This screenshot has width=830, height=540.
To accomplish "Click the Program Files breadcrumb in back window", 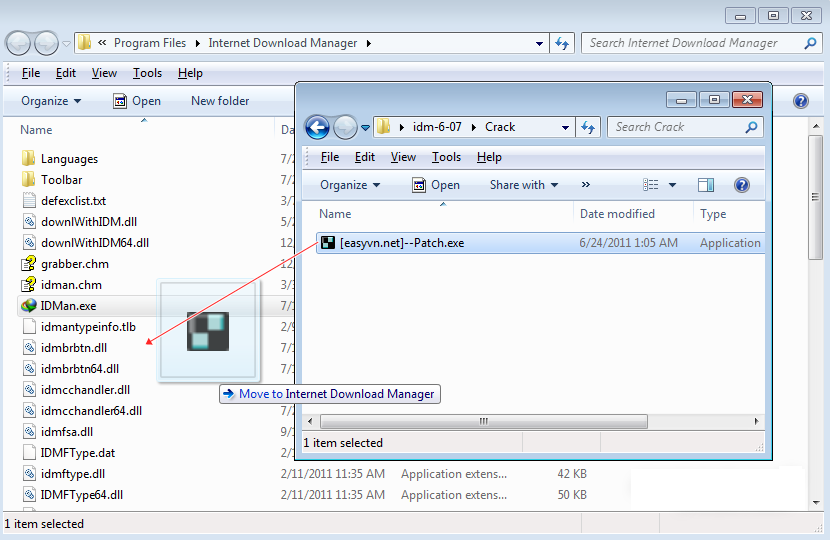I will 150,43.
